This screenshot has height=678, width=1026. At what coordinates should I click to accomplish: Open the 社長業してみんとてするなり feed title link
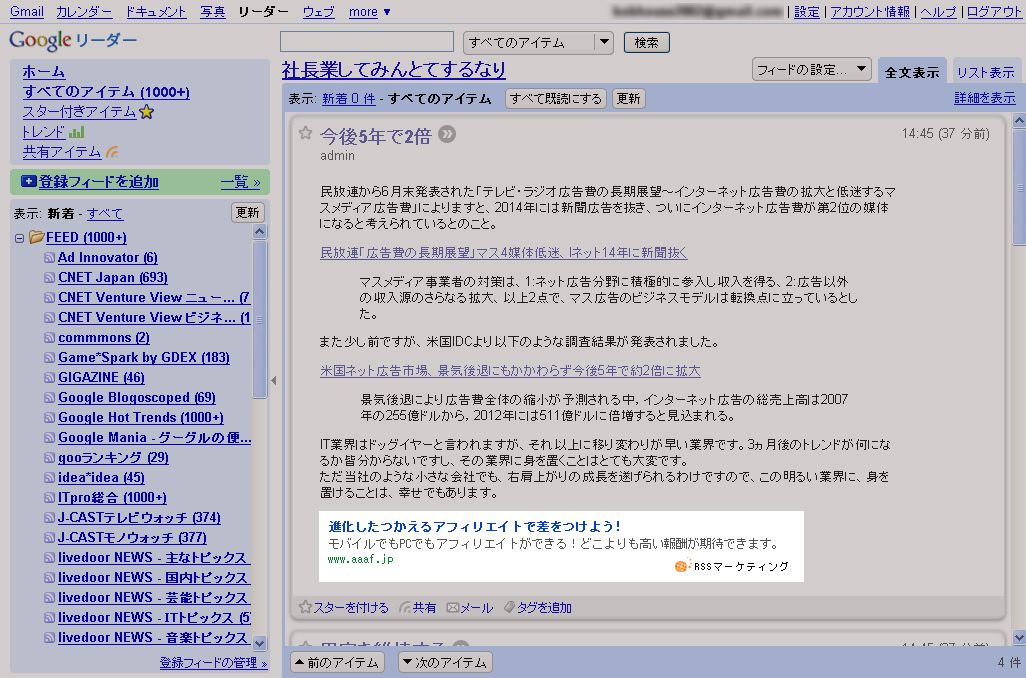click(x=394, y=69)
